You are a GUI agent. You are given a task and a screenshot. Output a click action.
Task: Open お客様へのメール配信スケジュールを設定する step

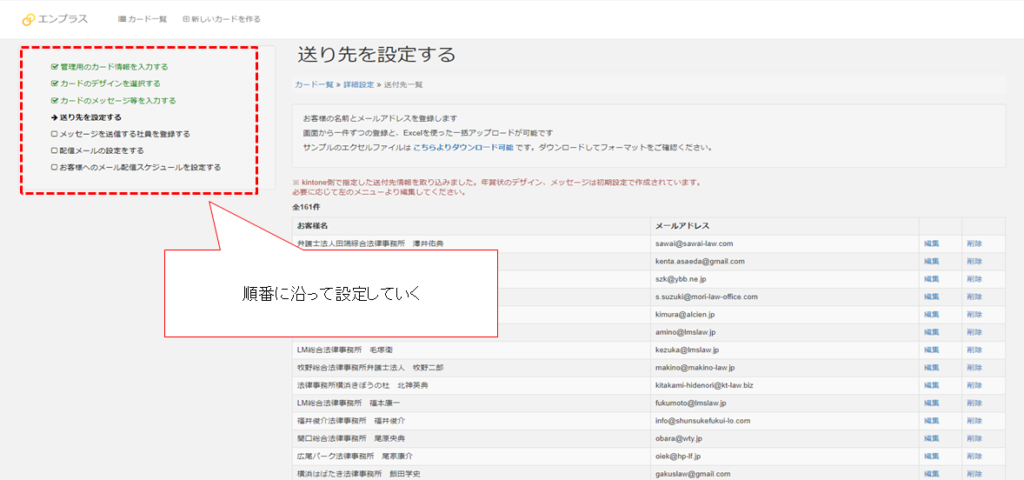[x=140, y=168]
